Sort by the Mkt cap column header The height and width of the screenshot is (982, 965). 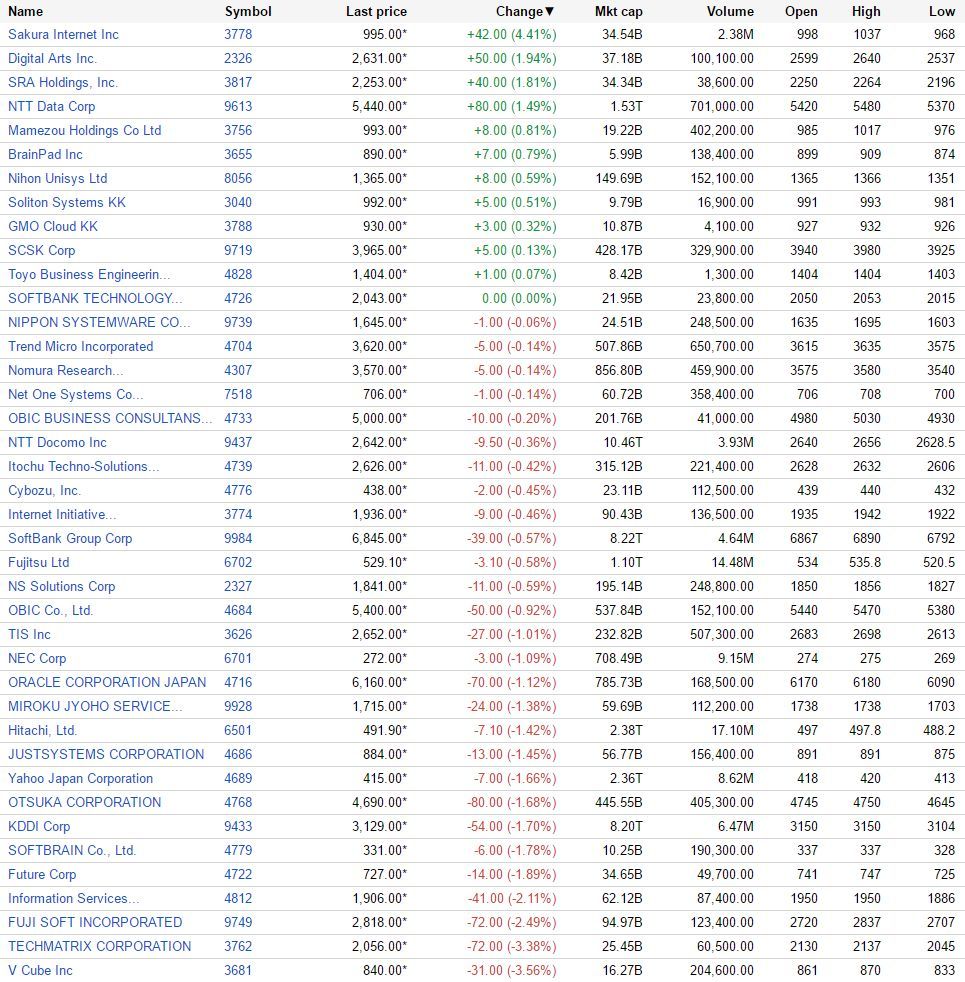tap(619, 11)
